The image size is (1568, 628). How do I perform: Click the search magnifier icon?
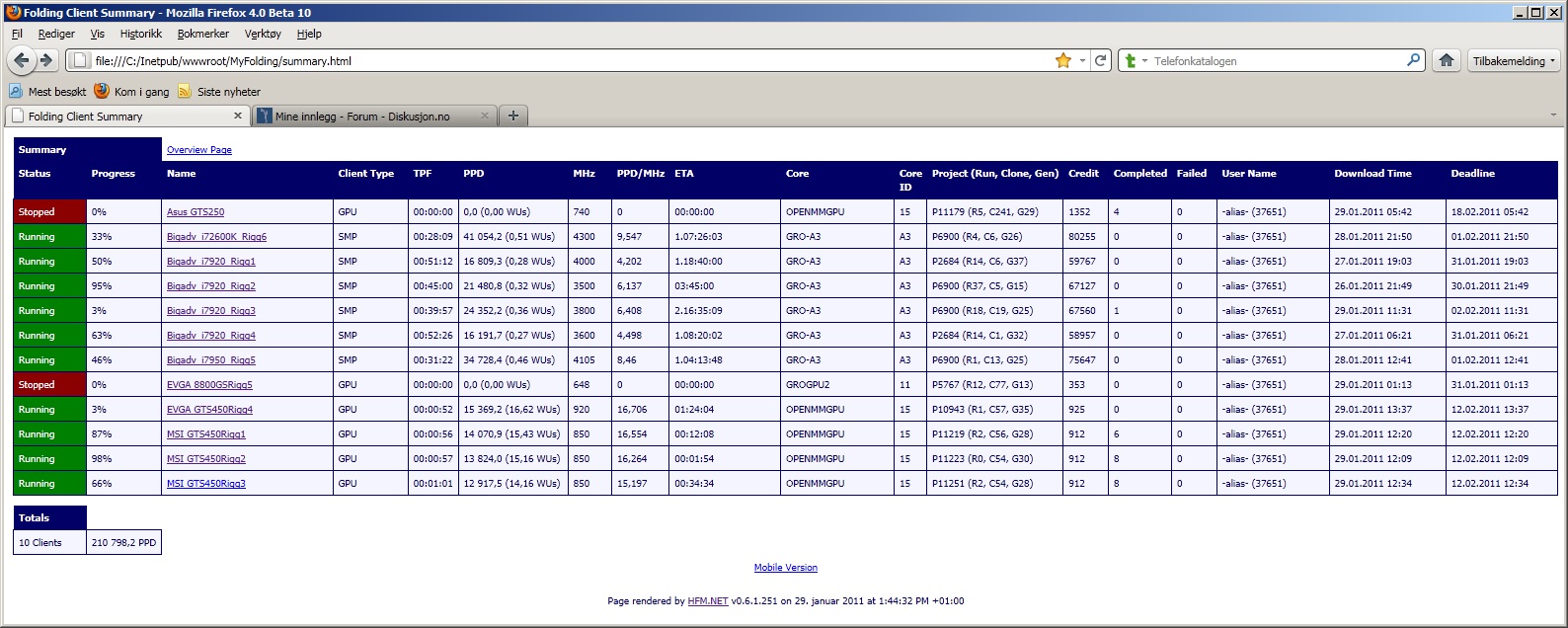click(x=1414, y=60)
